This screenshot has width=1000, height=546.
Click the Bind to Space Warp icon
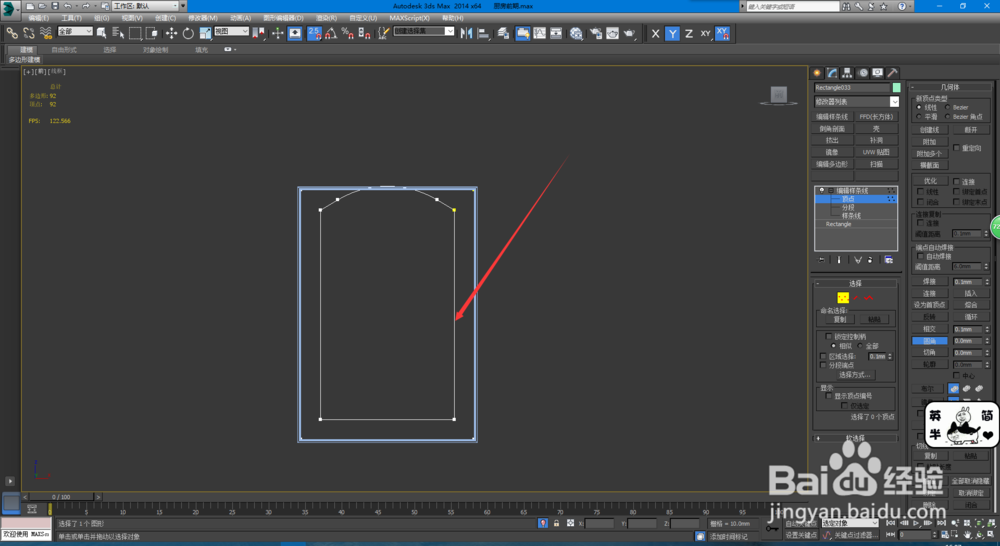(x=46, y=33)
